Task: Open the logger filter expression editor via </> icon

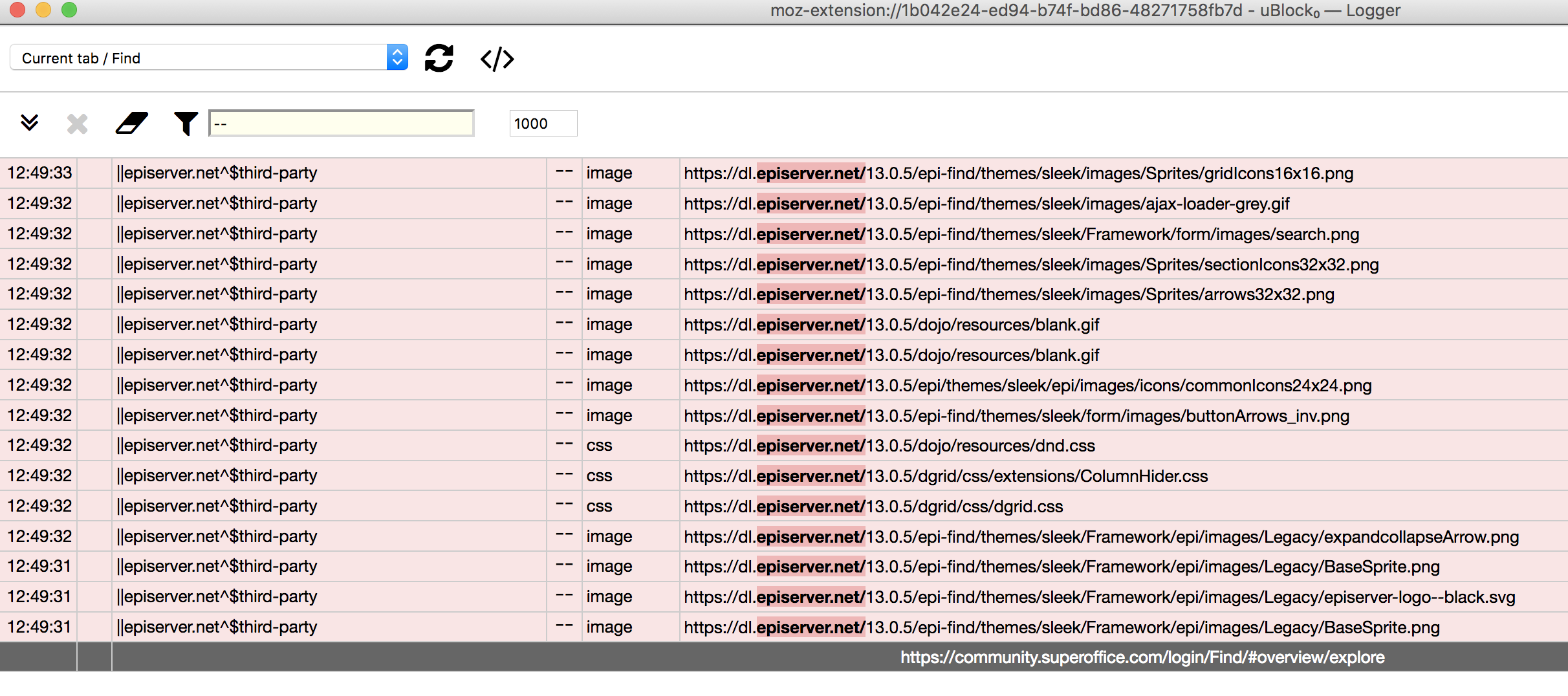Action: tap(497, 58)
